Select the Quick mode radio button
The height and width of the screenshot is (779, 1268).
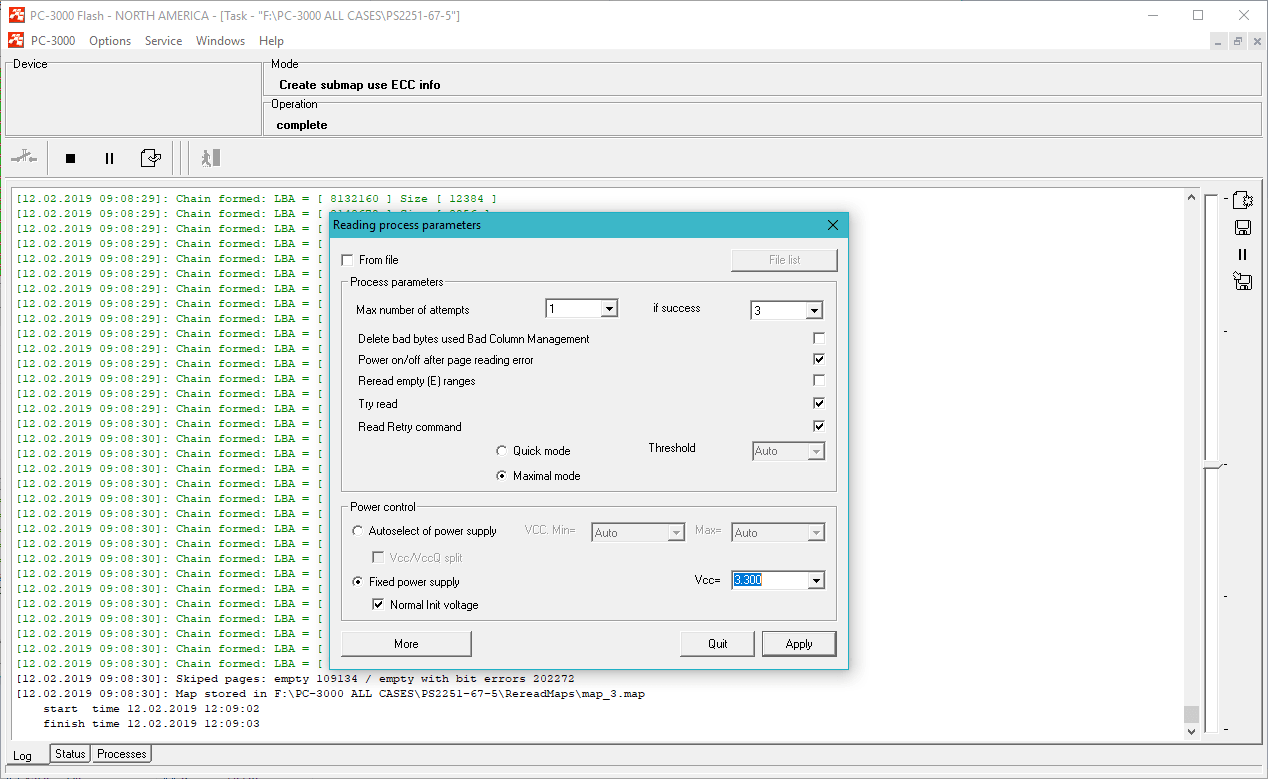[502, 451]
